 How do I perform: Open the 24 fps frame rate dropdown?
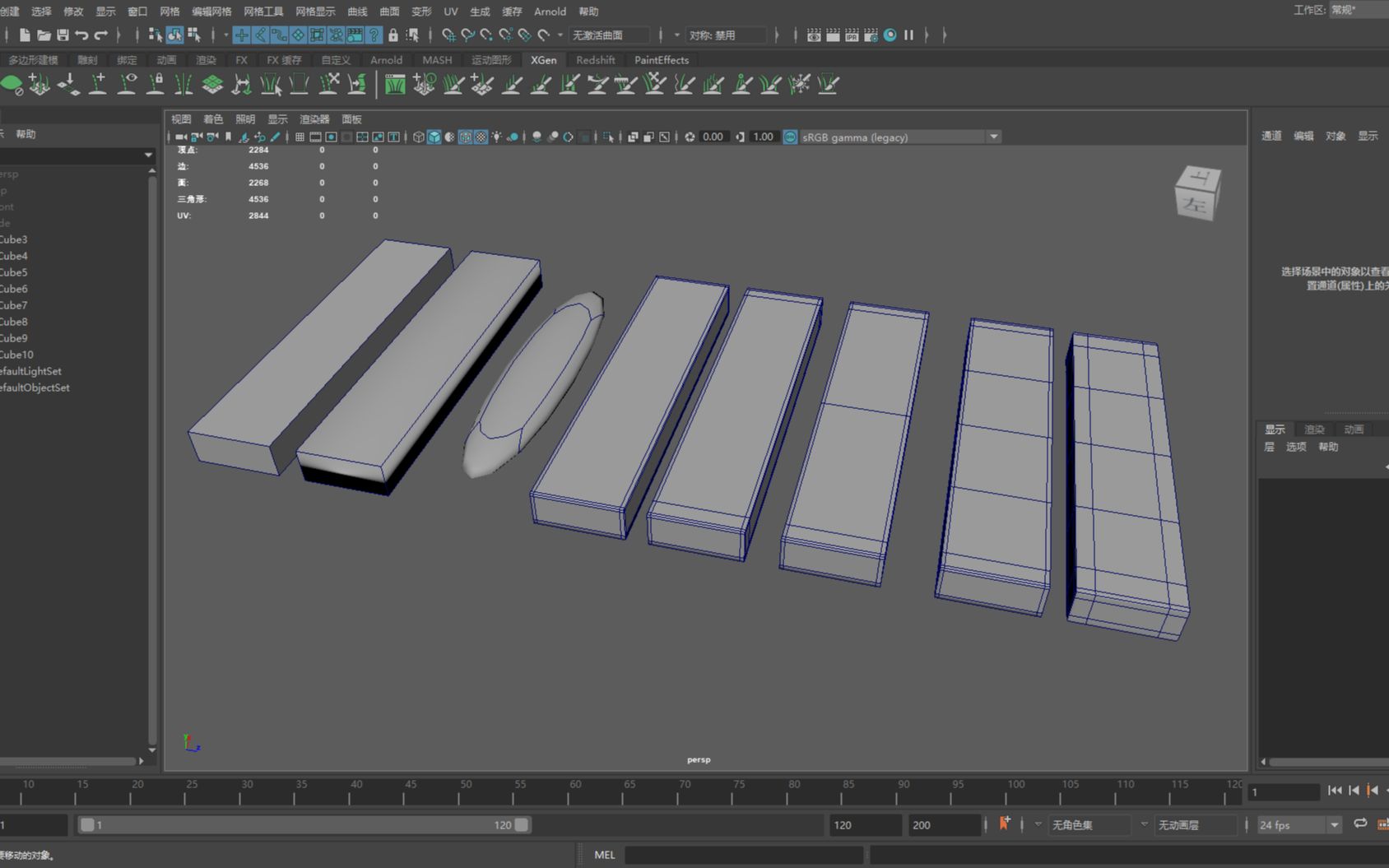[1334, 824]
